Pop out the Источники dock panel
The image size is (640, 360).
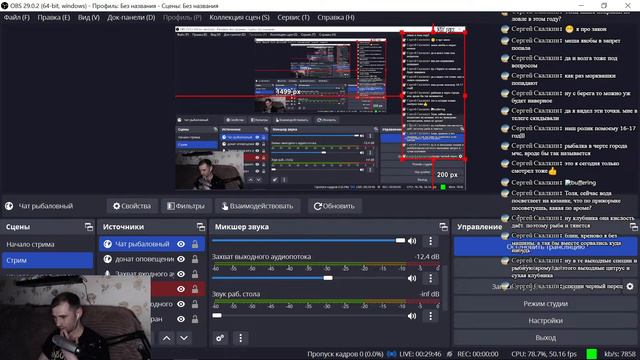tap(200, 227)
